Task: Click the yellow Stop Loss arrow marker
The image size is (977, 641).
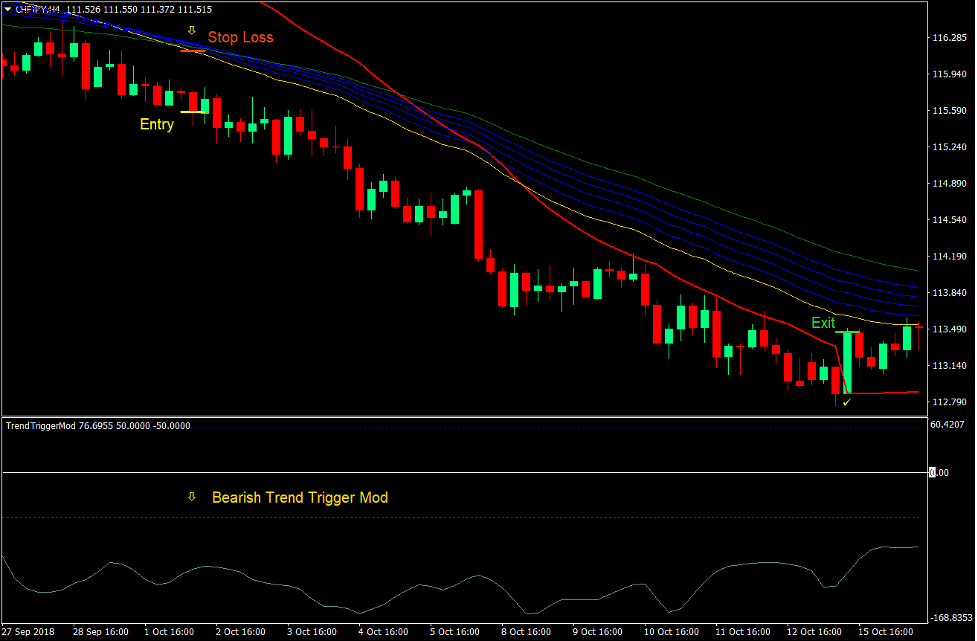Action: pos(192,28)
